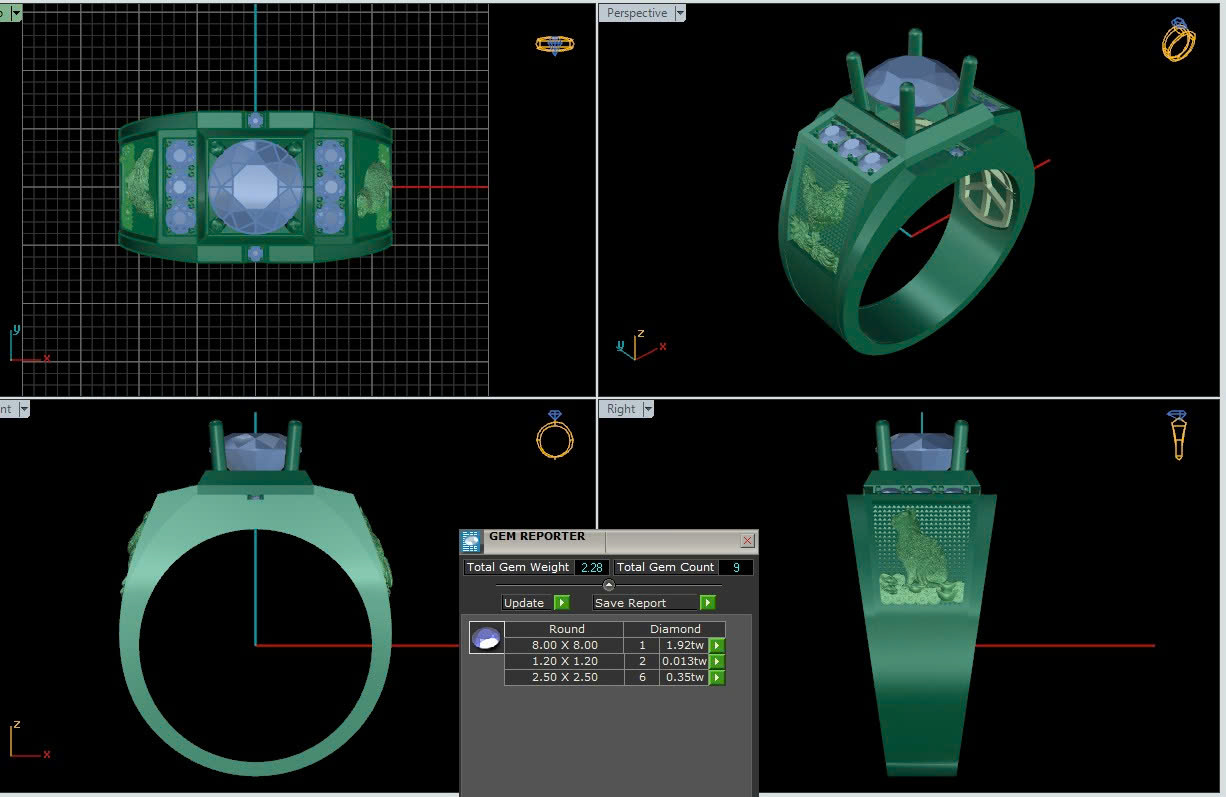The width and height of the screenshot is (1226, 797).
Task: Collapse the Gem Reporter section with the round arrow
Action: click(x=608, y=585)
